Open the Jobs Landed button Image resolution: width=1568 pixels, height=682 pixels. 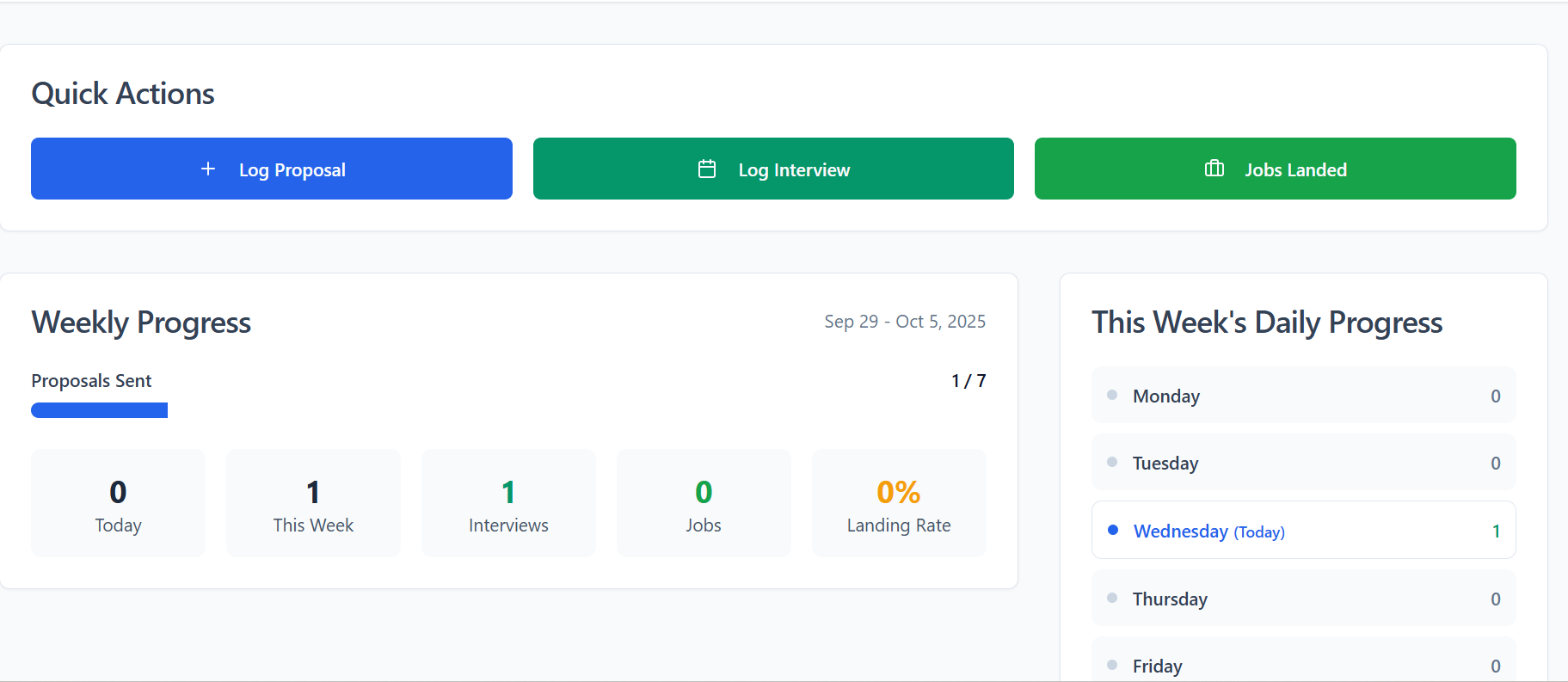[1275, 169]
